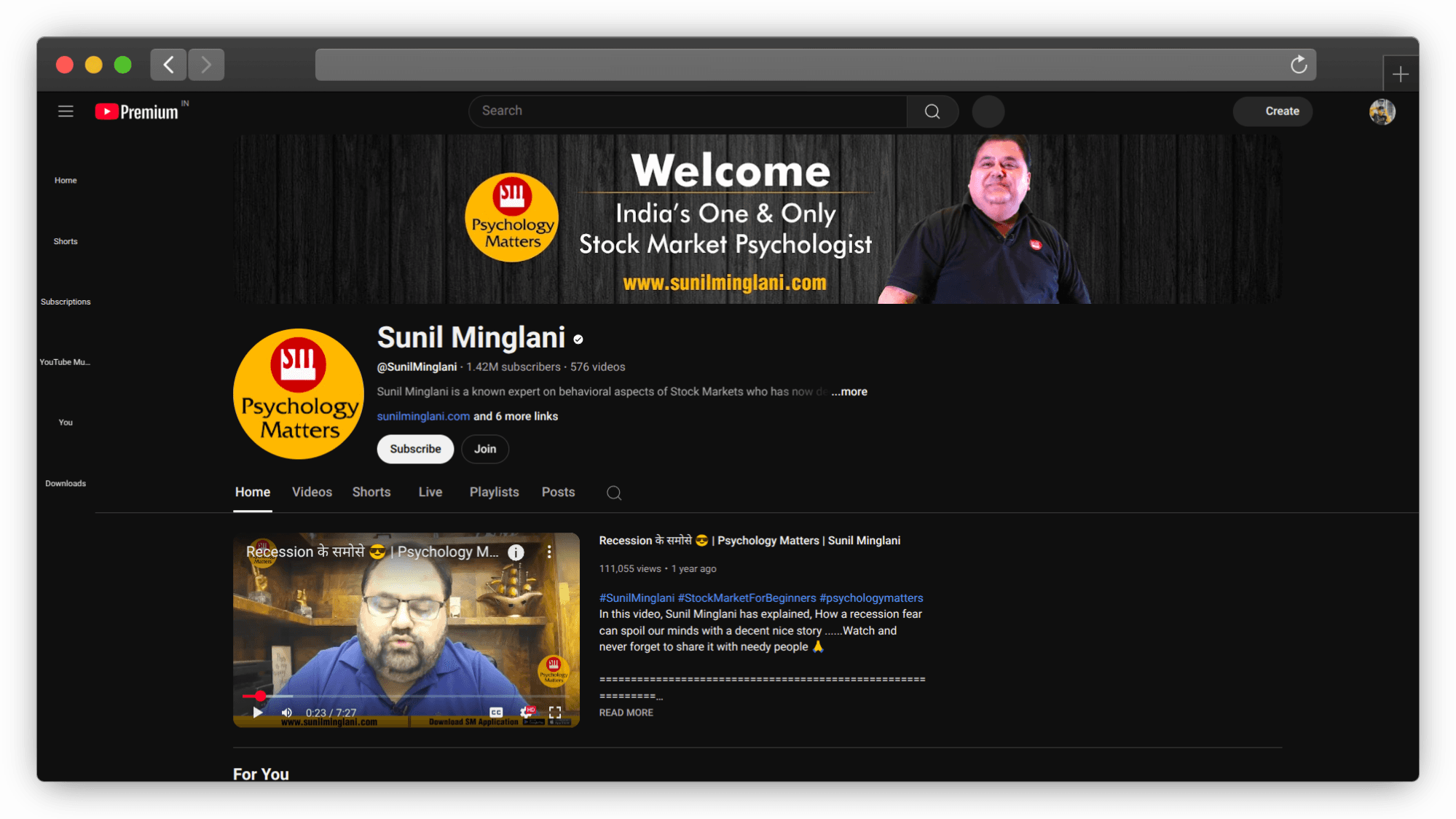Screen dimensions: 1456x819
Task: Open the Posts tab
Action: pyautogui.click(x=559, y=493)
